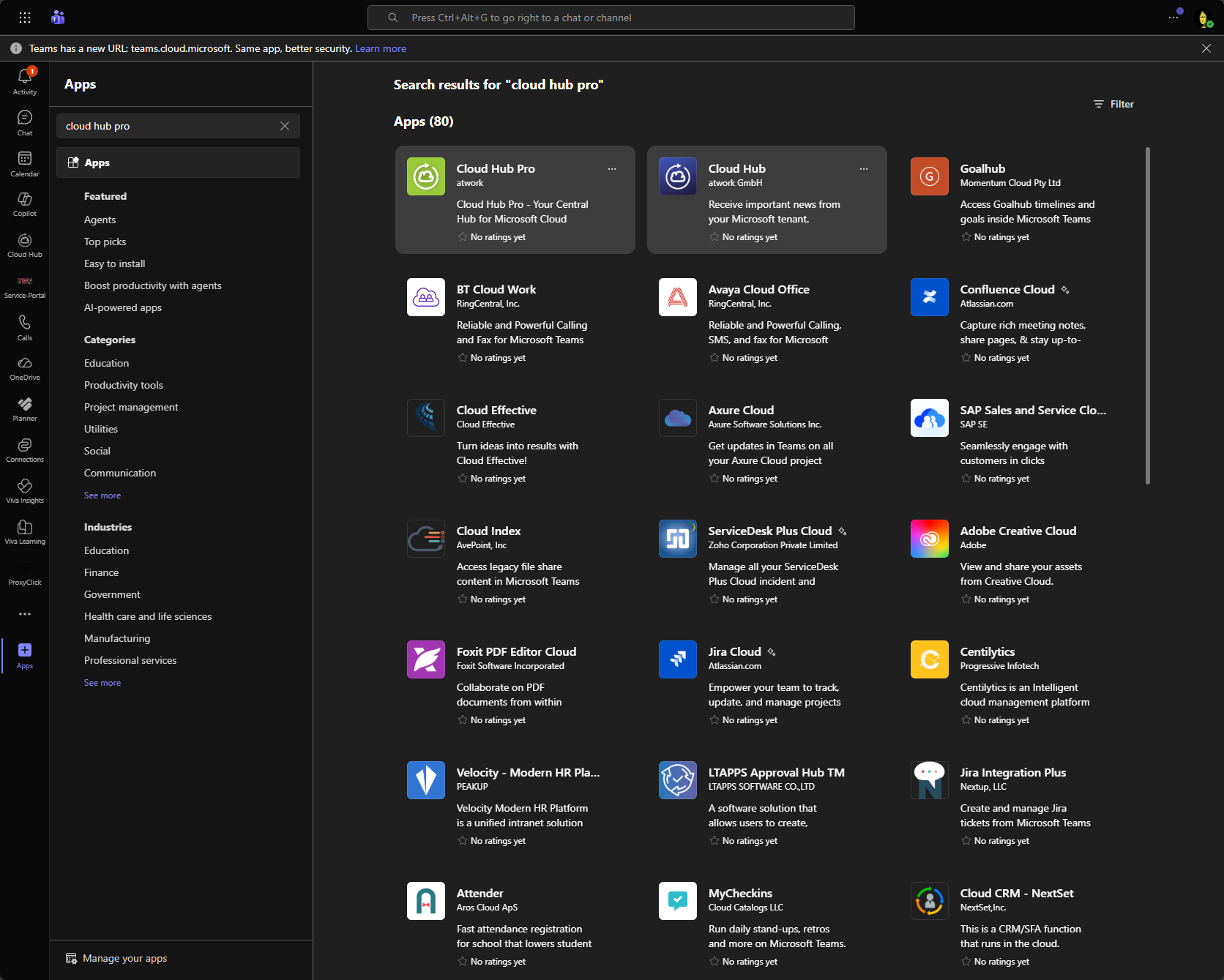Open the Cloud CRM - NextSet app title
This screenshot has height=980, width=1224.
coord(1017,894)
